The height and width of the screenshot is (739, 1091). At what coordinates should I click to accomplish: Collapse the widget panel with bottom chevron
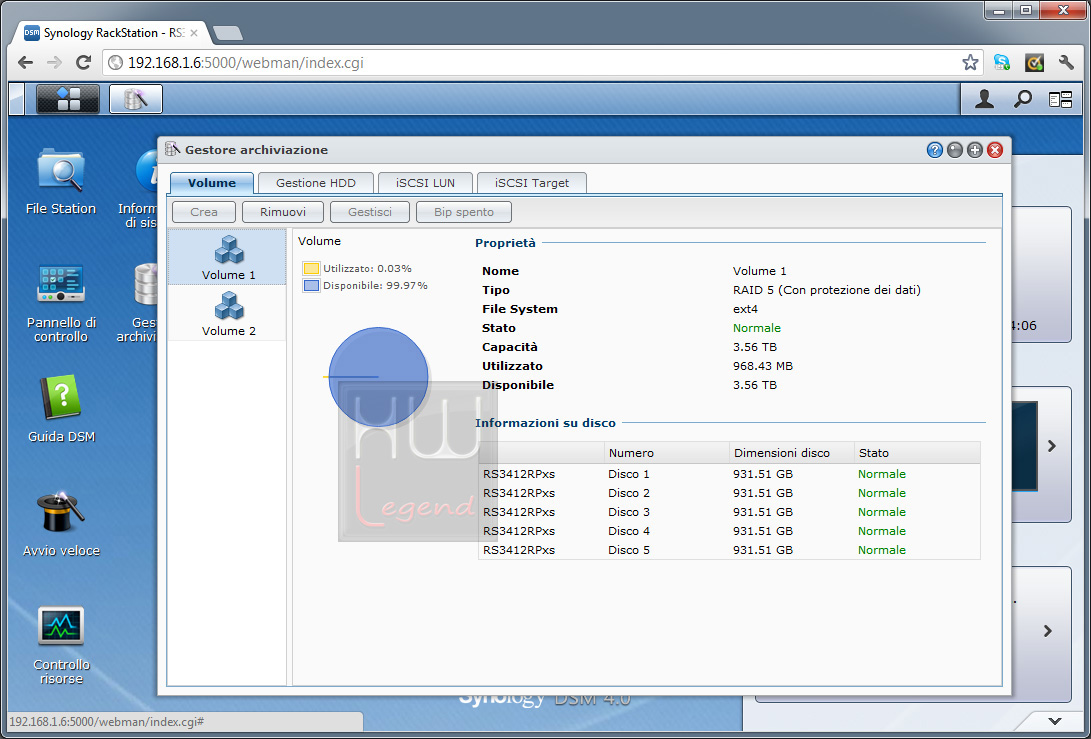click(x=1055, y=722)
